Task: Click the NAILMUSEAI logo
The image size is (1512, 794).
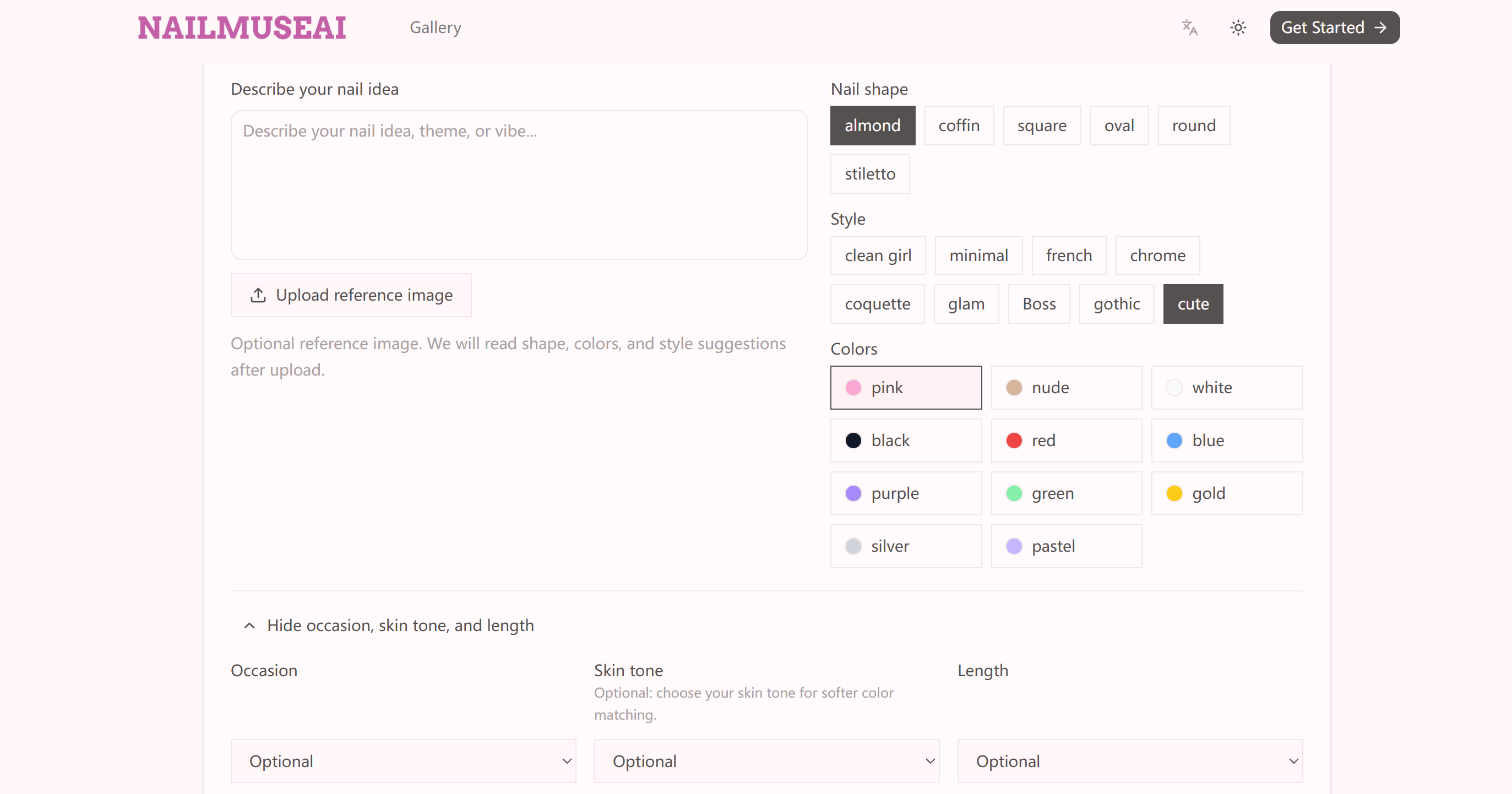Action: pos(242,28)
